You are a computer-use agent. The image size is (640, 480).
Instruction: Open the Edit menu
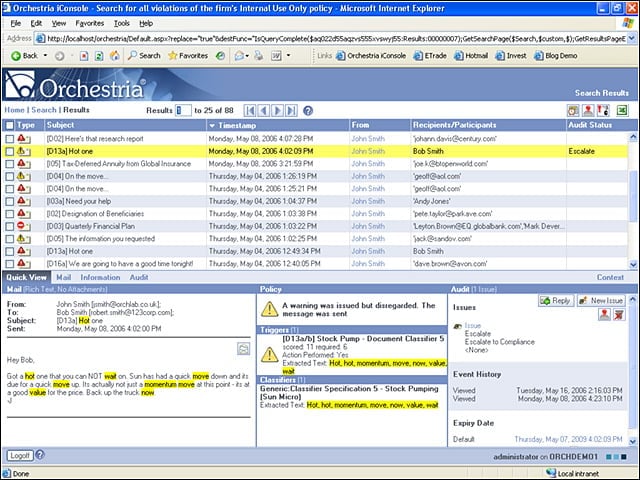(x=36, y=23)
